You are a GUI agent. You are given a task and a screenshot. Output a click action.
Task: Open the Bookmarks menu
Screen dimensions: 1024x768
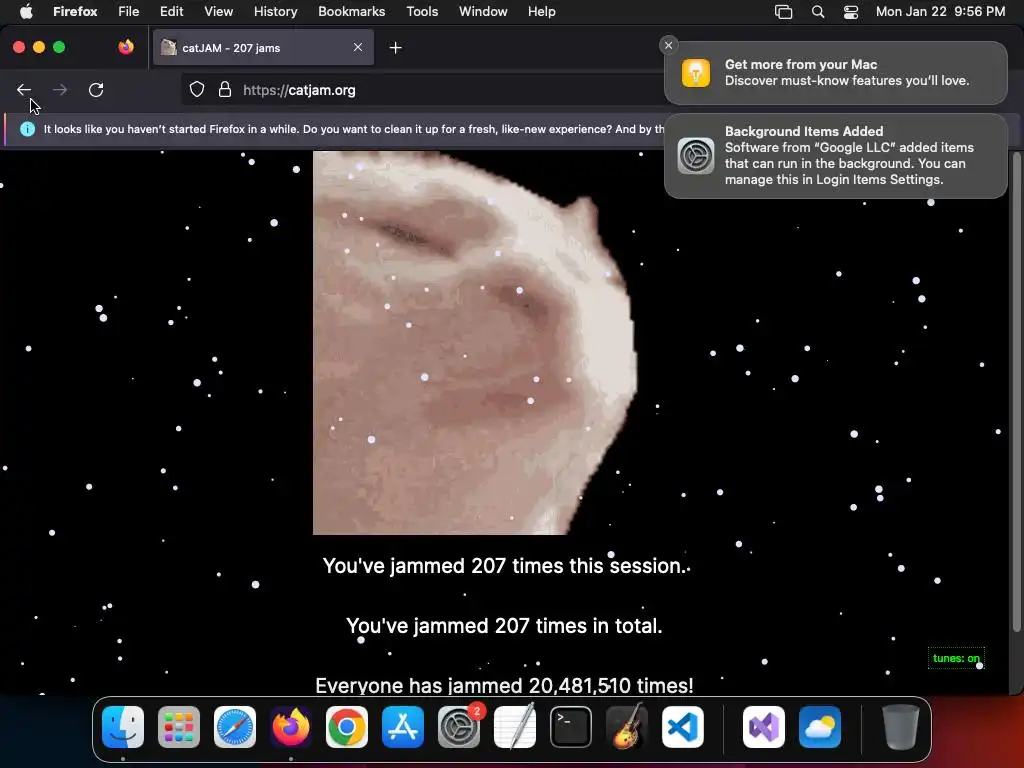351,11
